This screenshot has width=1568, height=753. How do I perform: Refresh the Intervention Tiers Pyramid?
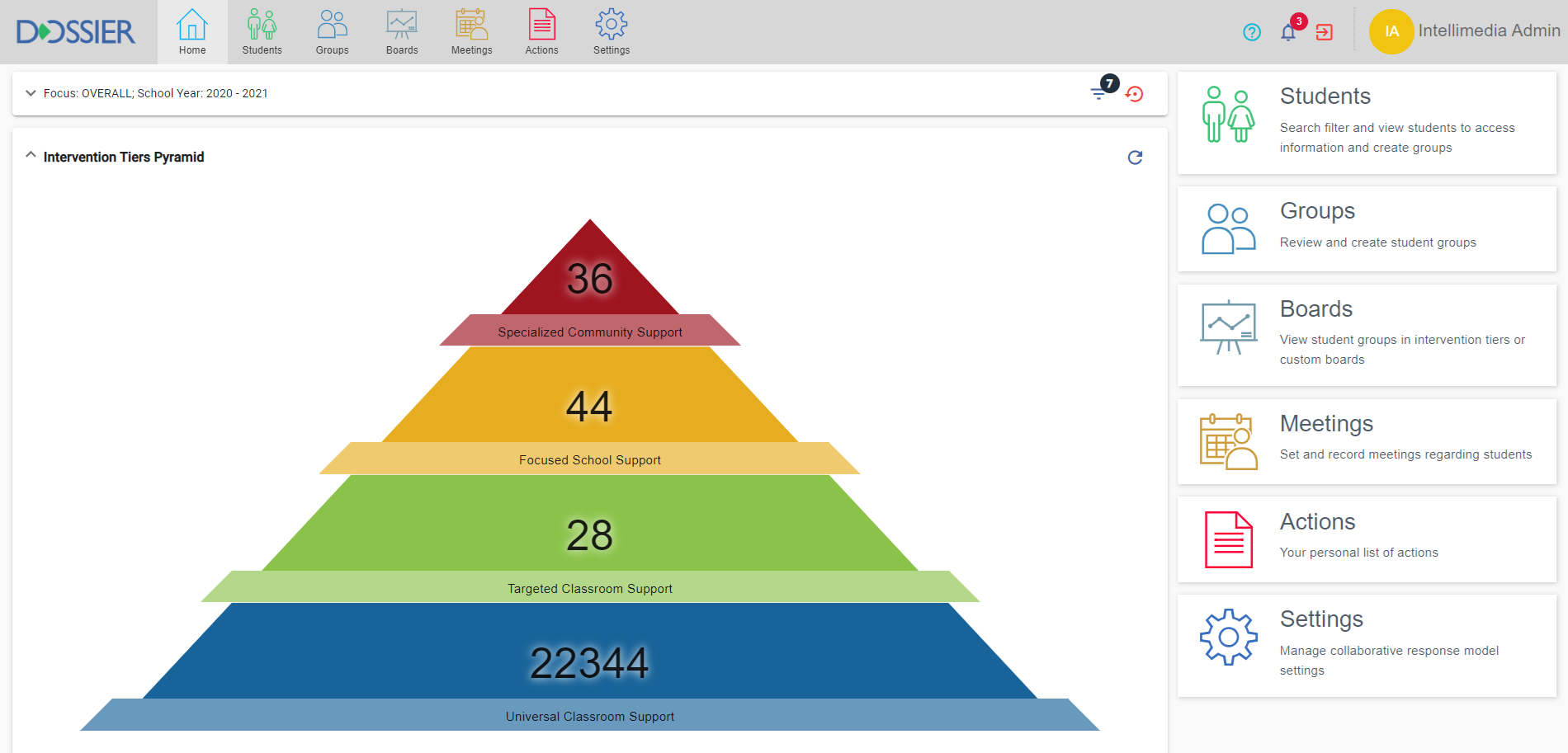[x=1135, y=158]
